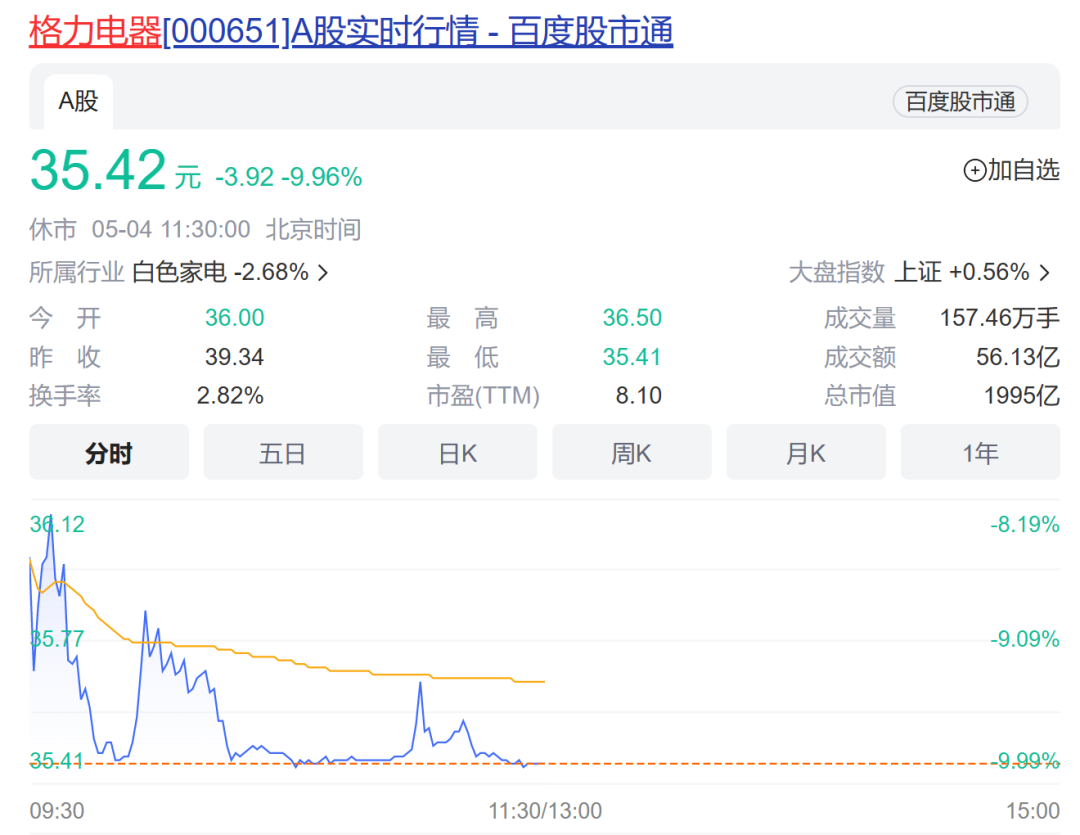The height and width of the screenshot is (835, 1080).
Task: Click the 市盈(TTM) value 8.10
Action: click(638, 395)
